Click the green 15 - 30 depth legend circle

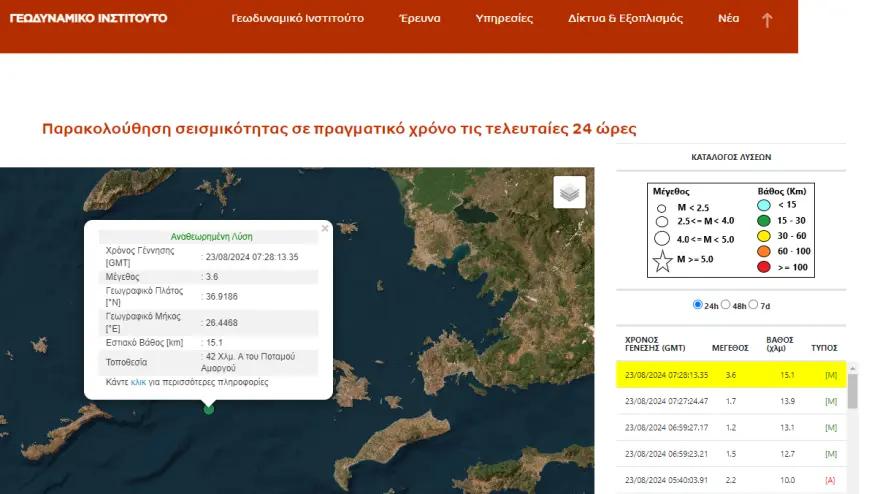[765, 219]
